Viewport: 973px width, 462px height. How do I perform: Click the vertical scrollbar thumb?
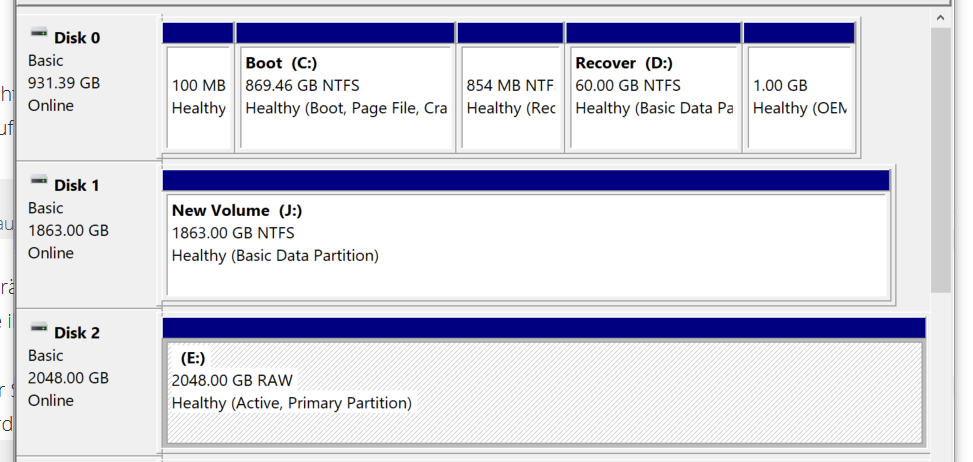941,160
